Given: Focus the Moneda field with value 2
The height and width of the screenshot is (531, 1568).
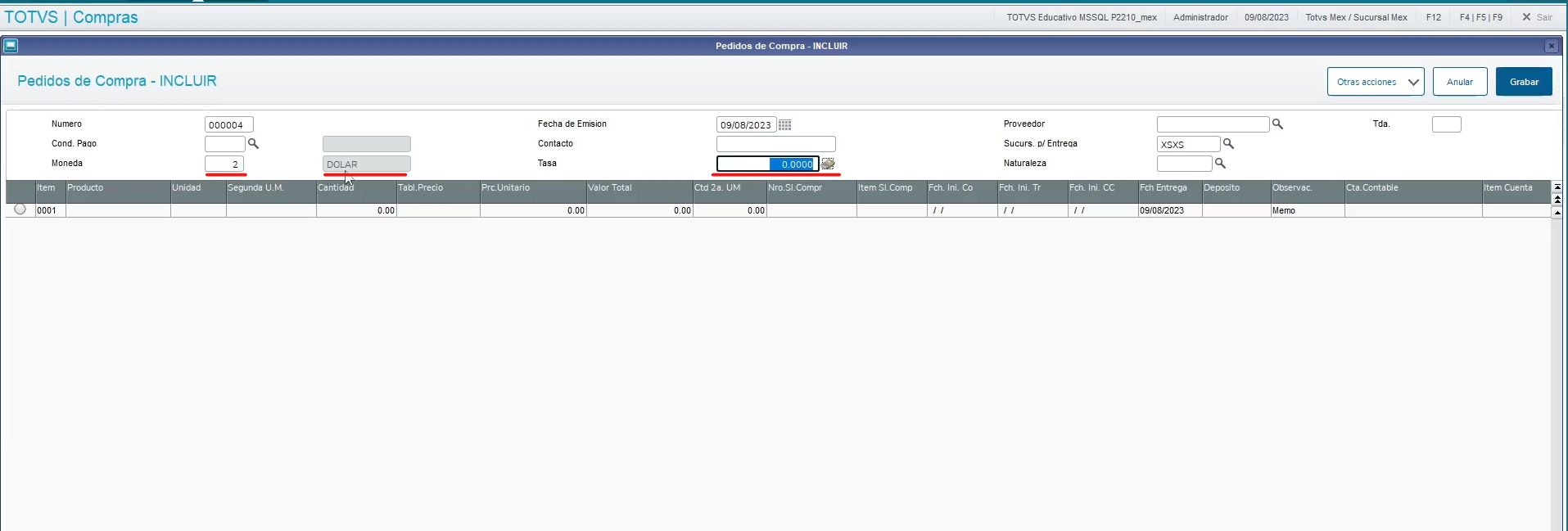Looking at the screenshot, I should [x=224, y=164].
